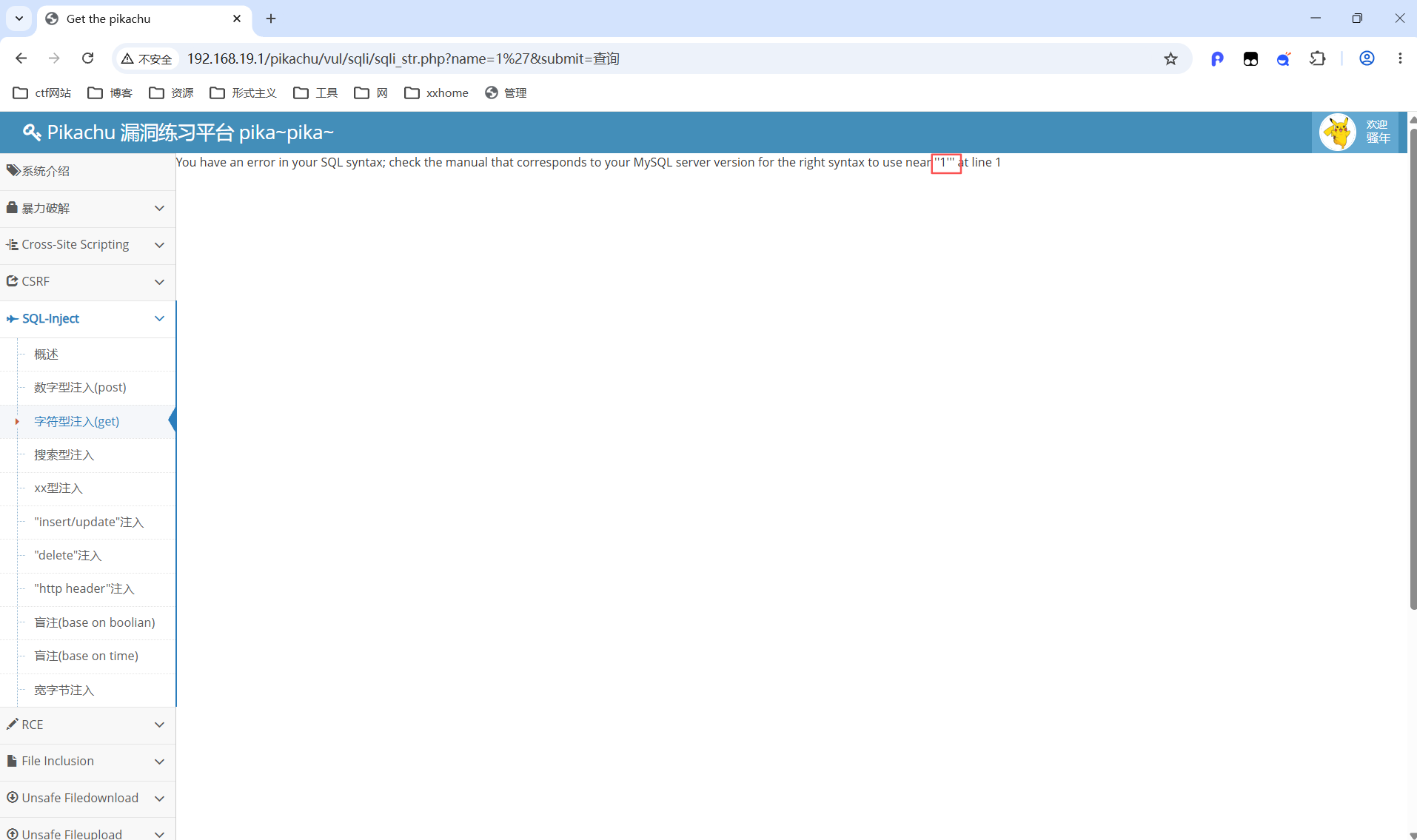1417x840 pixels.
Task: Expand the 暴力破解 section chevron
Action: (x=159, y=208)
